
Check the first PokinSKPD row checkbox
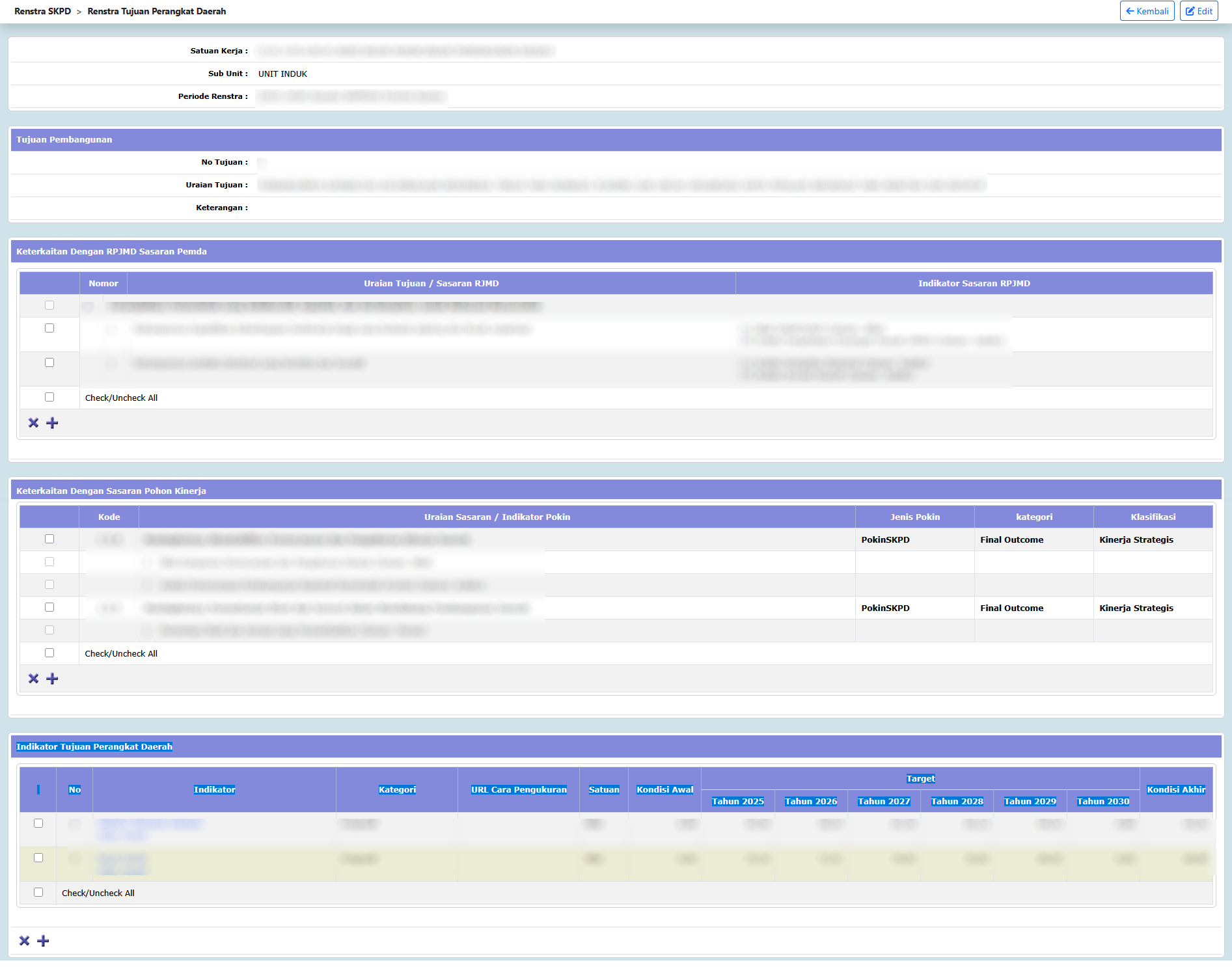click(x=49, y=539)
